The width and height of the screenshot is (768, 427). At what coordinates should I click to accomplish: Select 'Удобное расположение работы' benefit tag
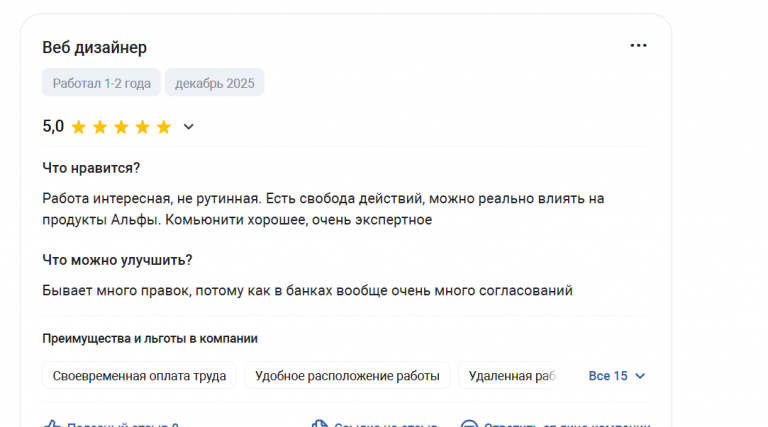point(347,376)
